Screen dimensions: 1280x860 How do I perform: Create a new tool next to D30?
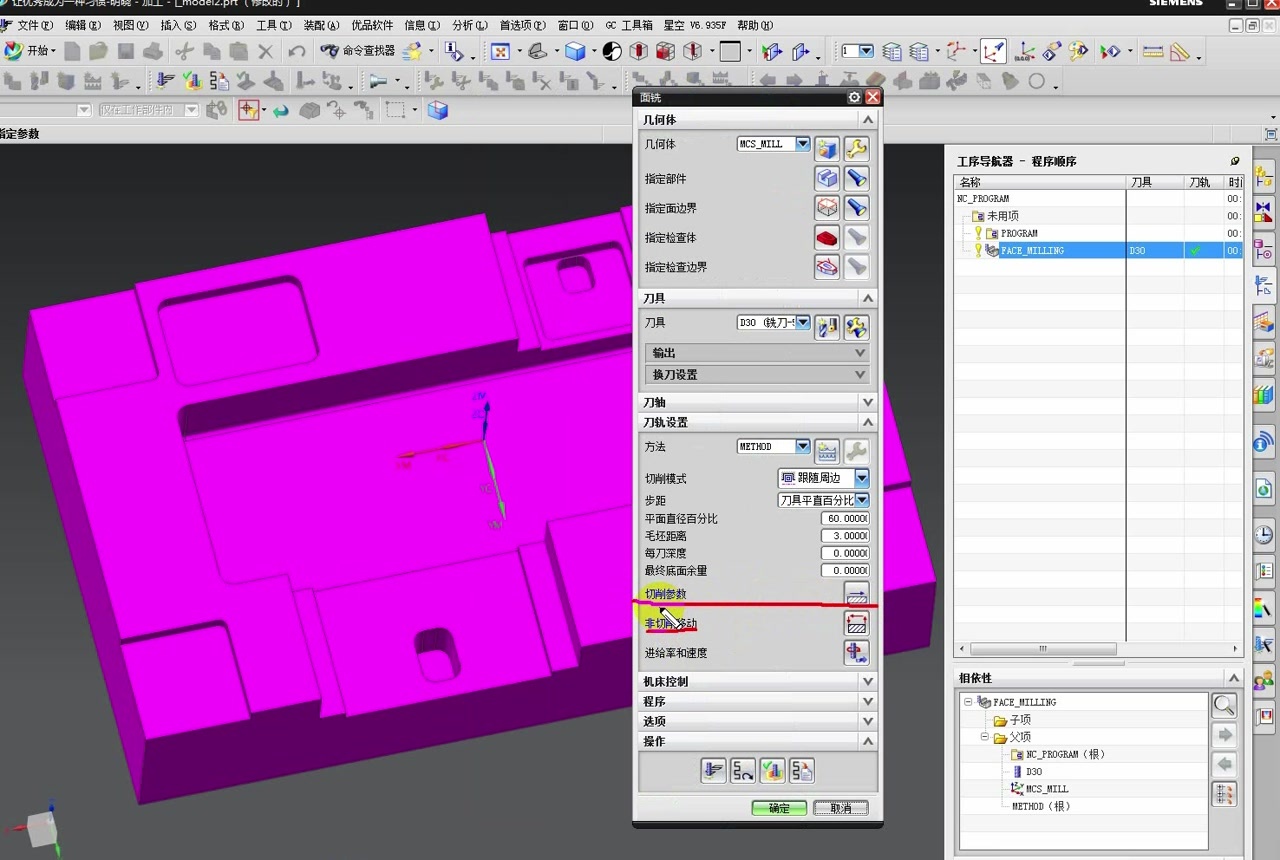[827, 327]
